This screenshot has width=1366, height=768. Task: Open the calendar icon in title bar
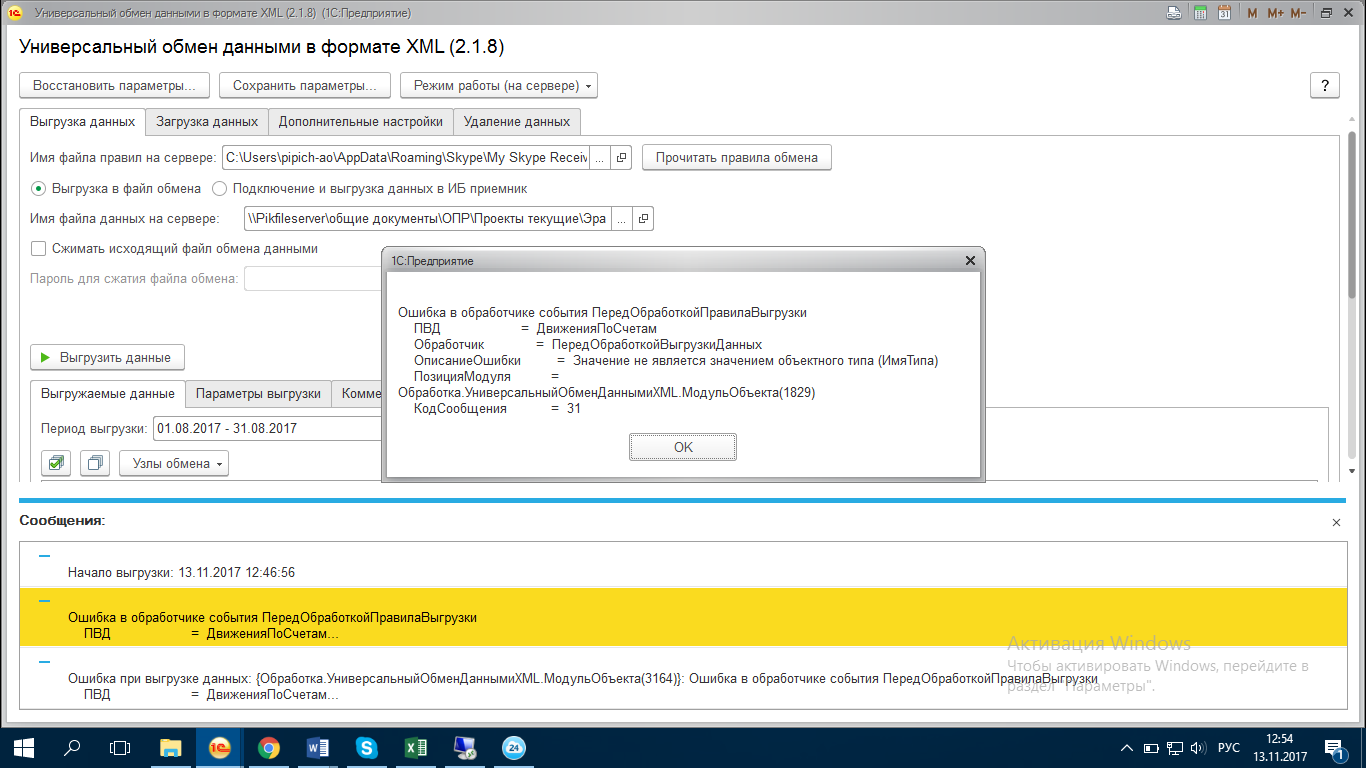click(1223, 13)
